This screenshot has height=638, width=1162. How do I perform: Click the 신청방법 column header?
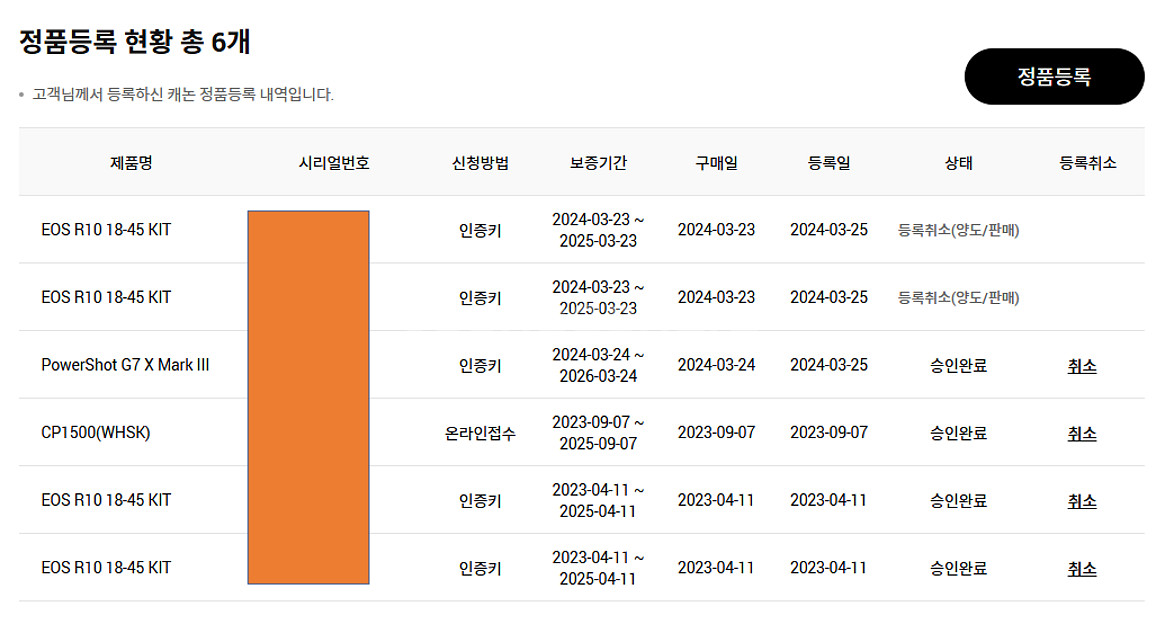click(481, 162)
